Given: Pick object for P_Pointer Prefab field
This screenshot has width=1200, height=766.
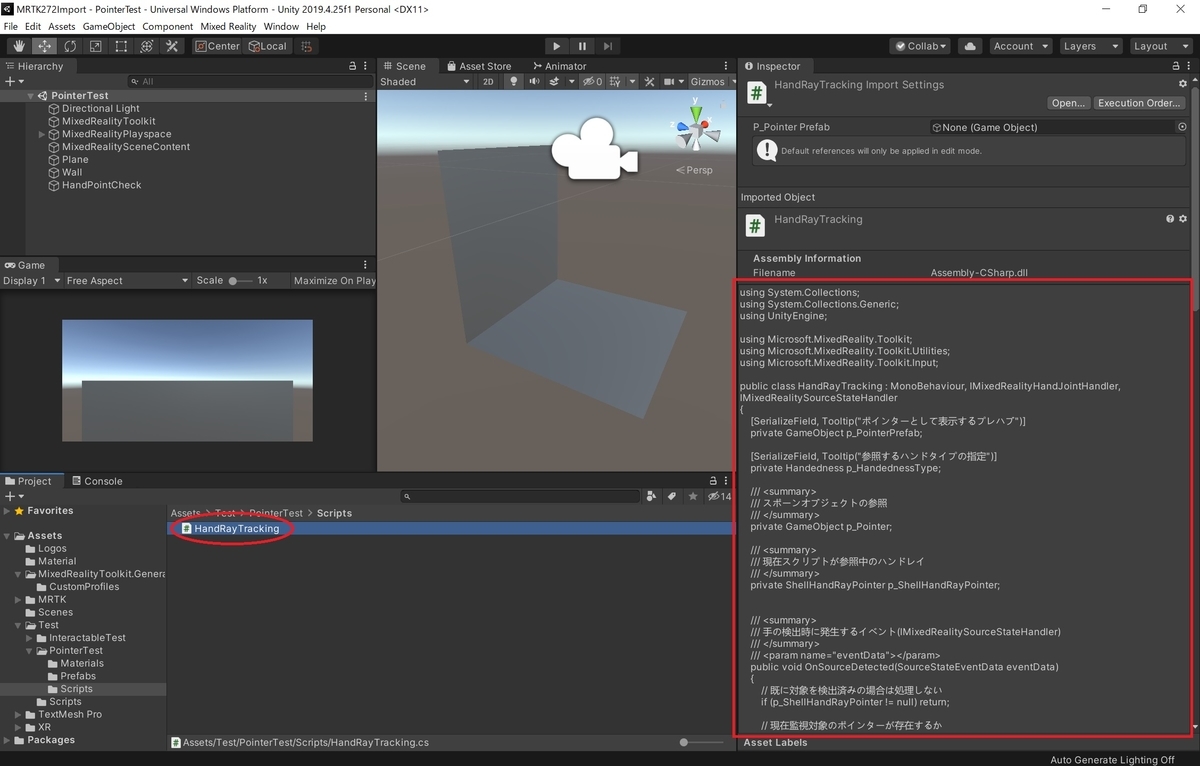Looking at the screenshot, I should click(1182, 127).
